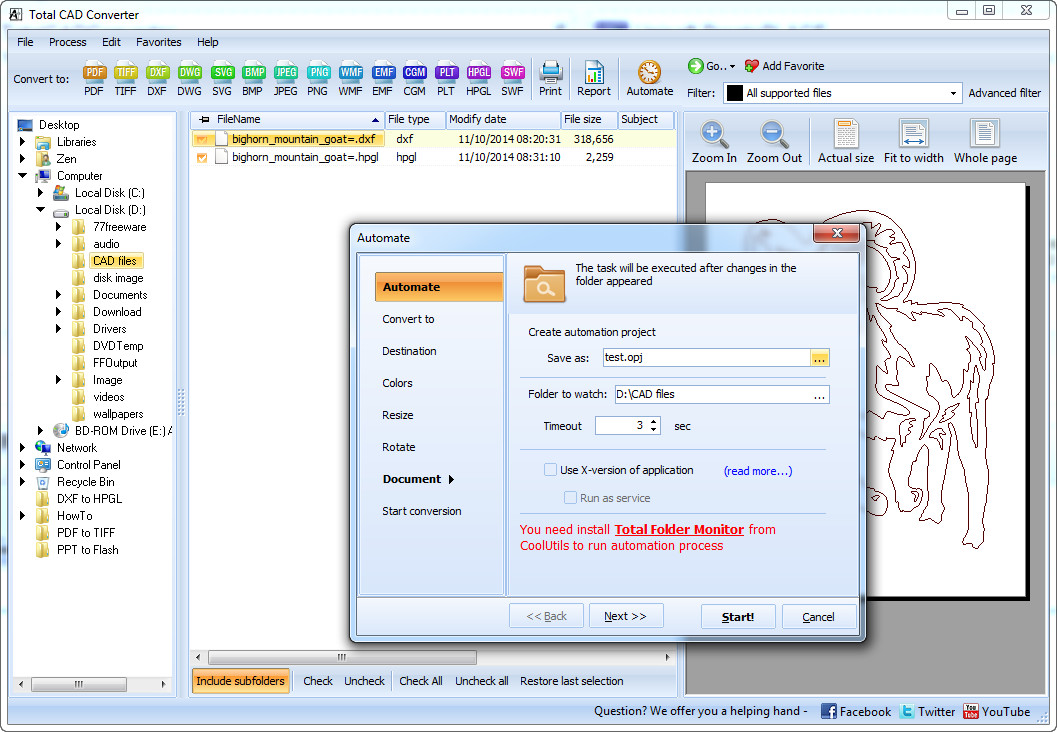Collapse the Computer tree node

(22, 175)
